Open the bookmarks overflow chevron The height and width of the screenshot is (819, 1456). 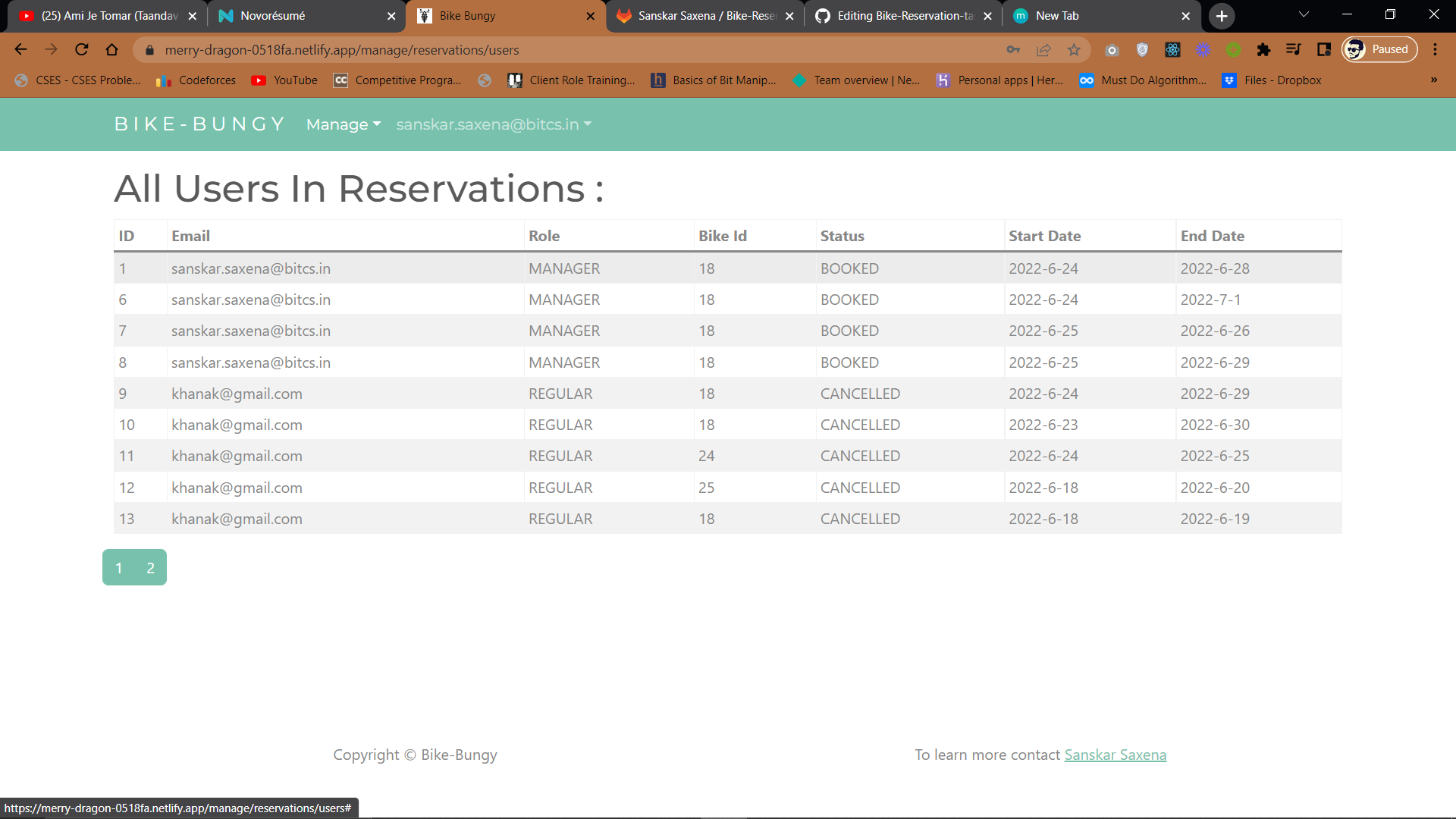tap(1435, 80)
